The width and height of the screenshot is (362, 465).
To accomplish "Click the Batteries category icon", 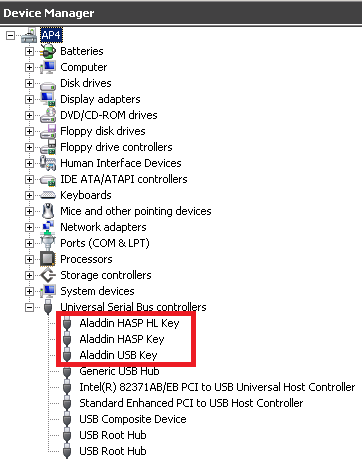I will (x=48, y=51).
